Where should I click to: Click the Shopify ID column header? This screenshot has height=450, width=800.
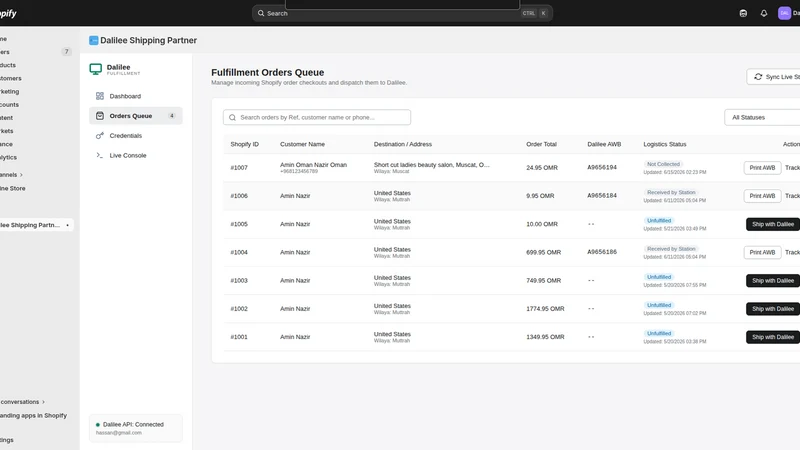[x=244, y=144]
